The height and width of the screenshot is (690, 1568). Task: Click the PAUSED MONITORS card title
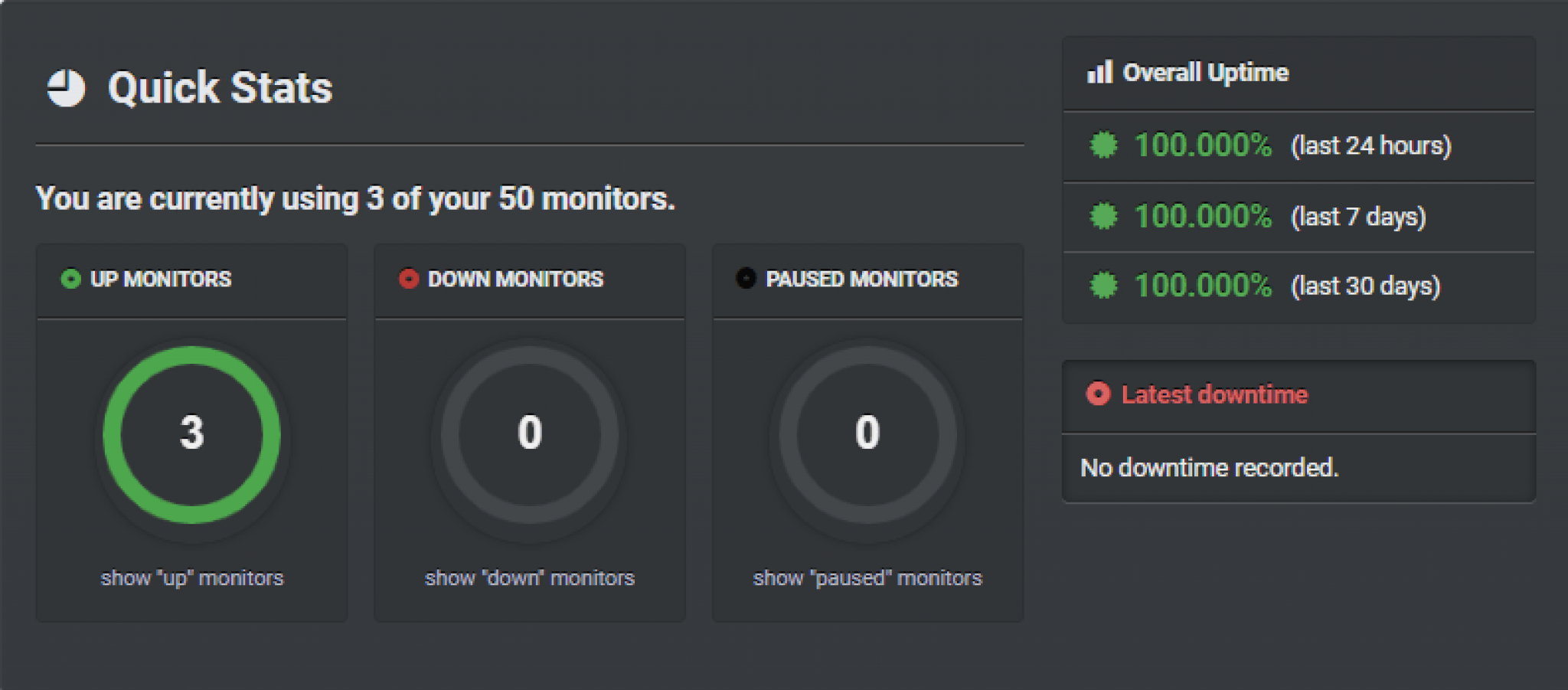[862, 279]
